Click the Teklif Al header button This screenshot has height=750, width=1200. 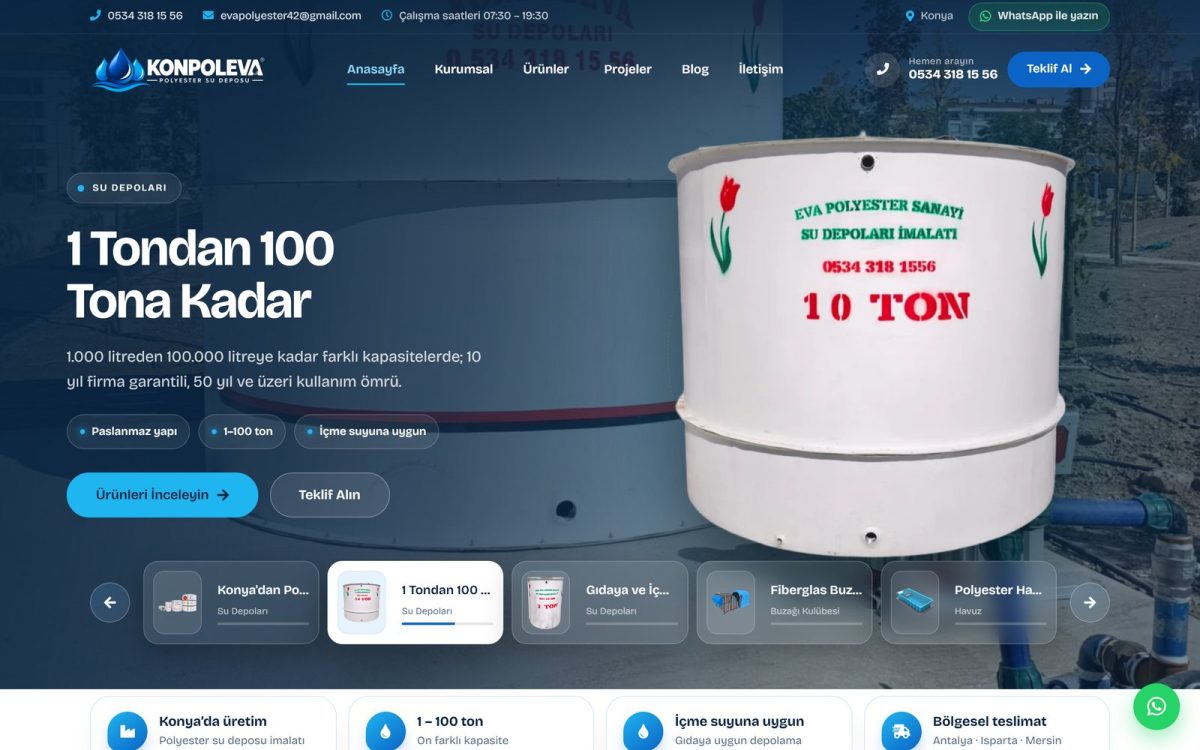coord(1058,69)
